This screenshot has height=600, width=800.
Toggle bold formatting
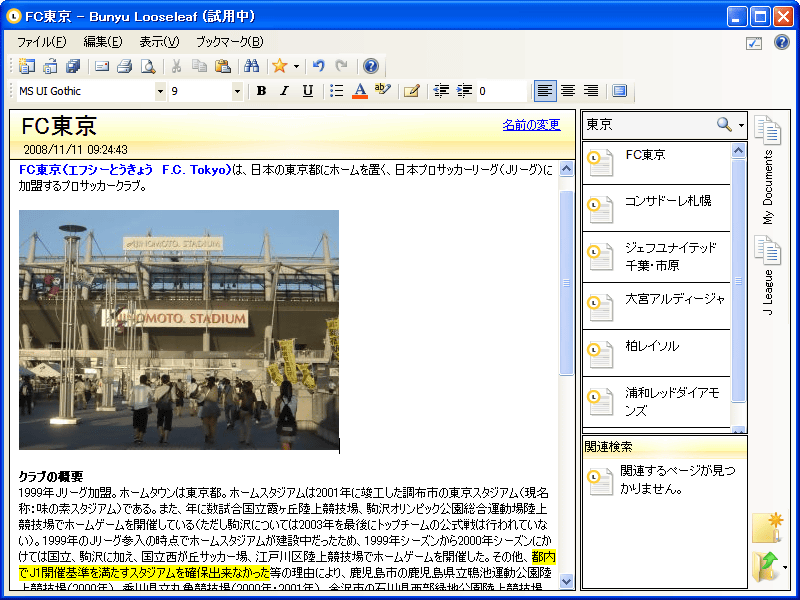262,91
